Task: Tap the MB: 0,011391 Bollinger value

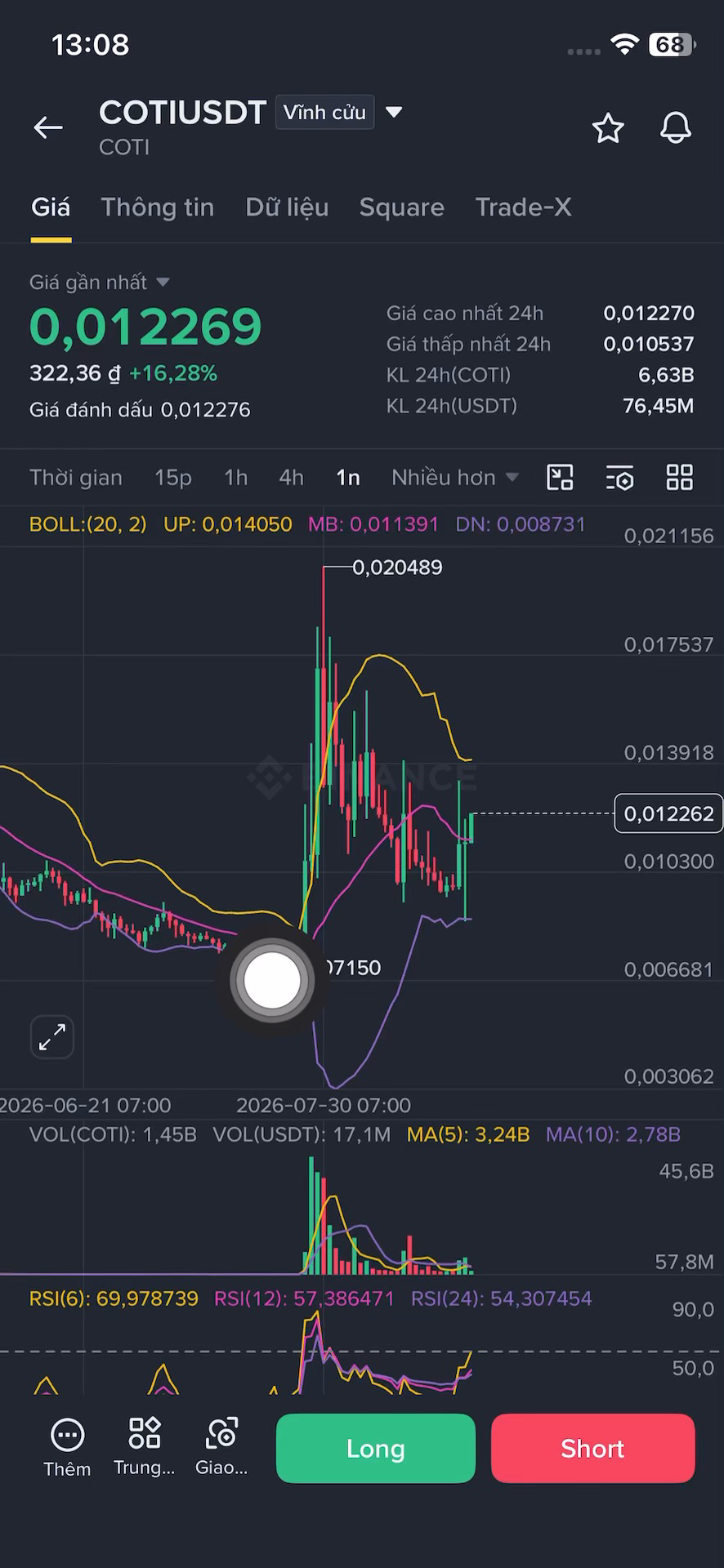Action: coord(373,524)
